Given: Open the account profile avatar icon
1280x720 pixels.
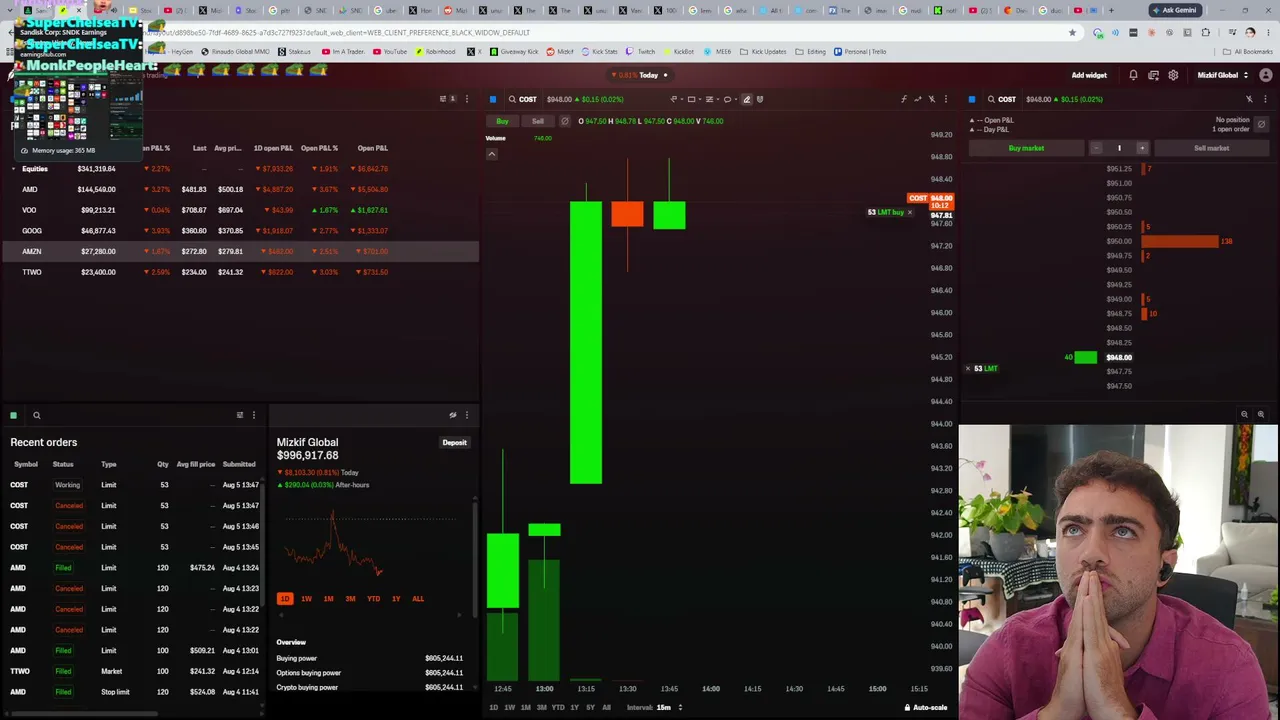Looking at the screenshot, I should 1266,75.
